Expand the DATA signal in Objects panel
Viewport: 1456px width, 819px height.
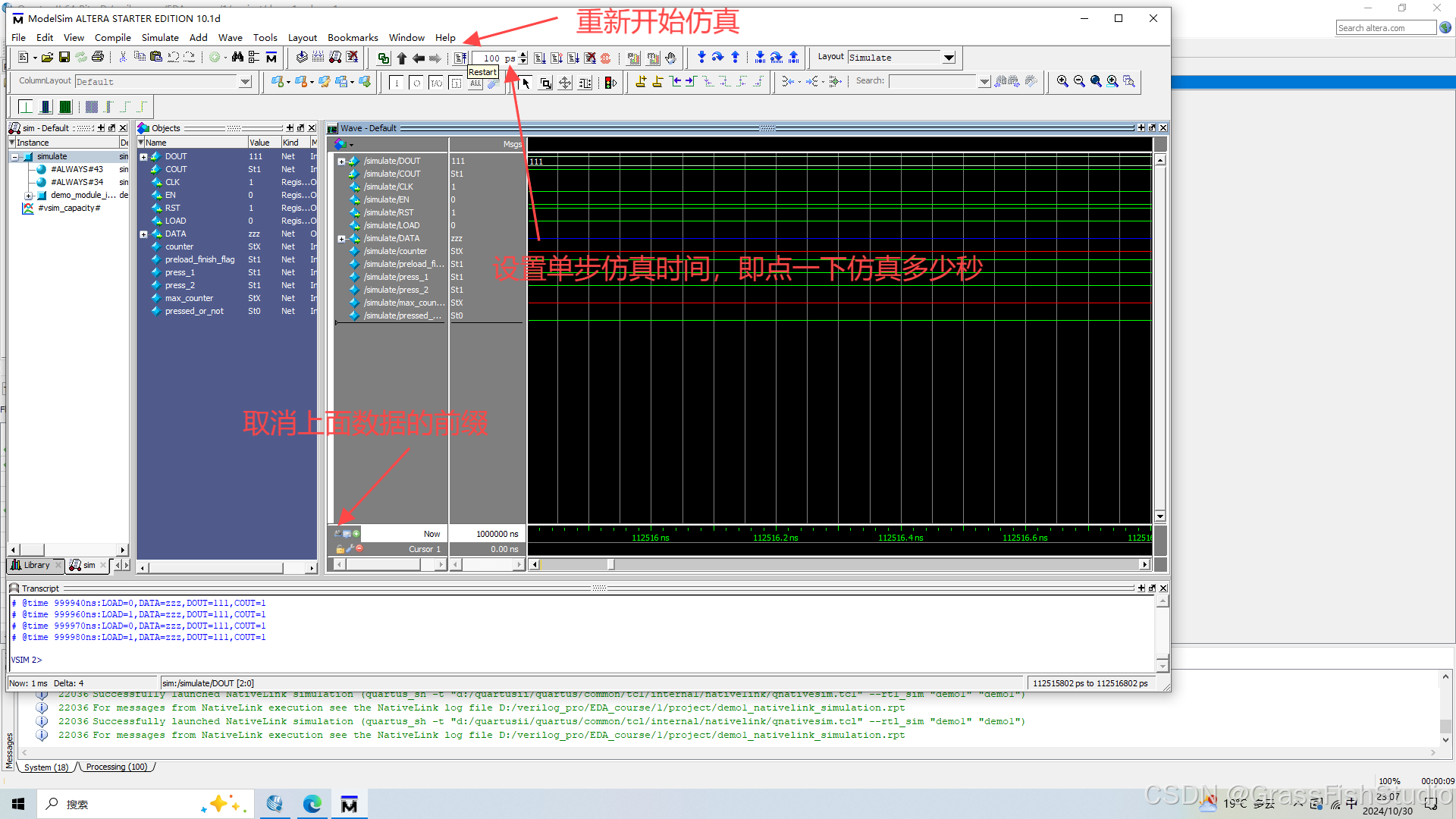coord(144,234)
